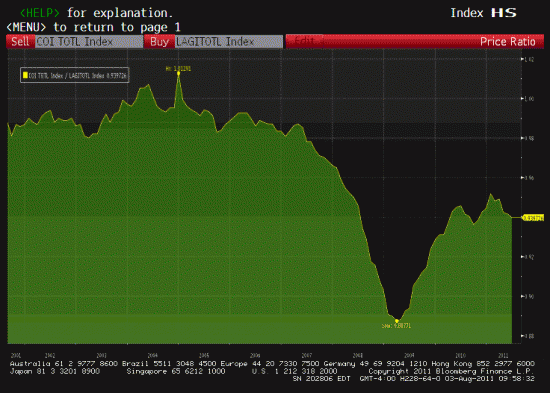Click the yellow low point marker dot
The height and width of the screenshot is (393, 550).
pos(397,321)
